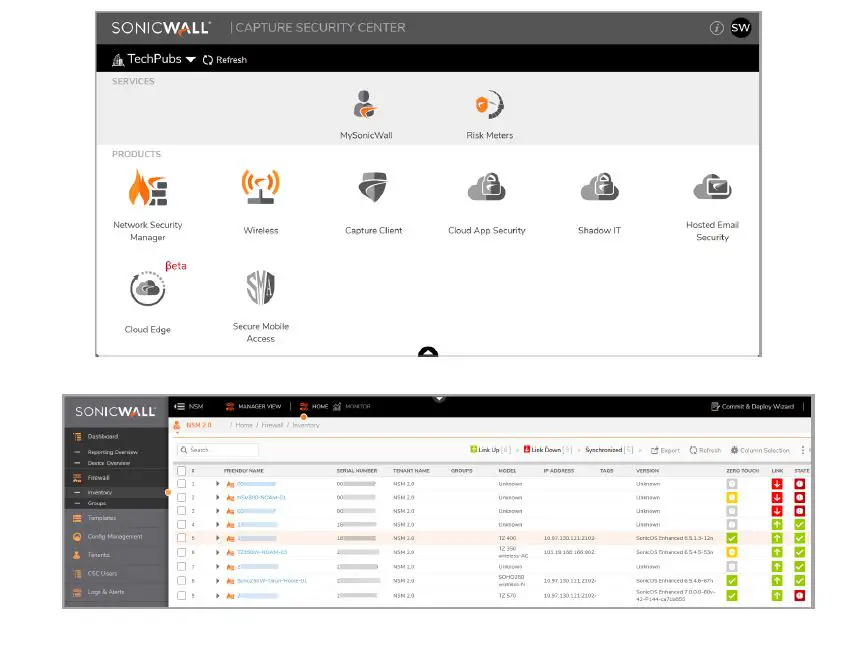Click the yellow zero touch icon in row 6
846x652 pixels.
click(x=731, y=552)
